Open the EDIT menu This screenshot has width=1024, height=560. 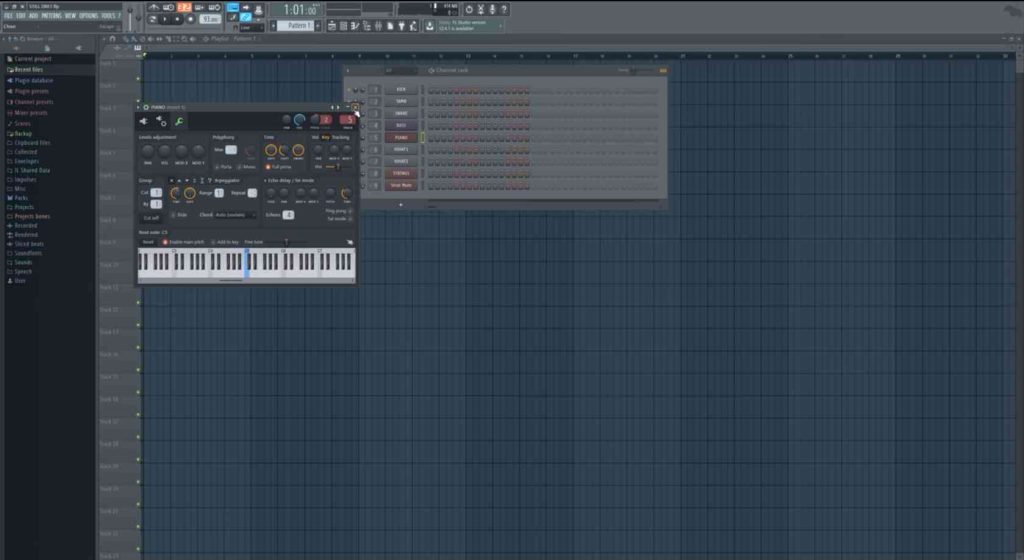(21, 16)
